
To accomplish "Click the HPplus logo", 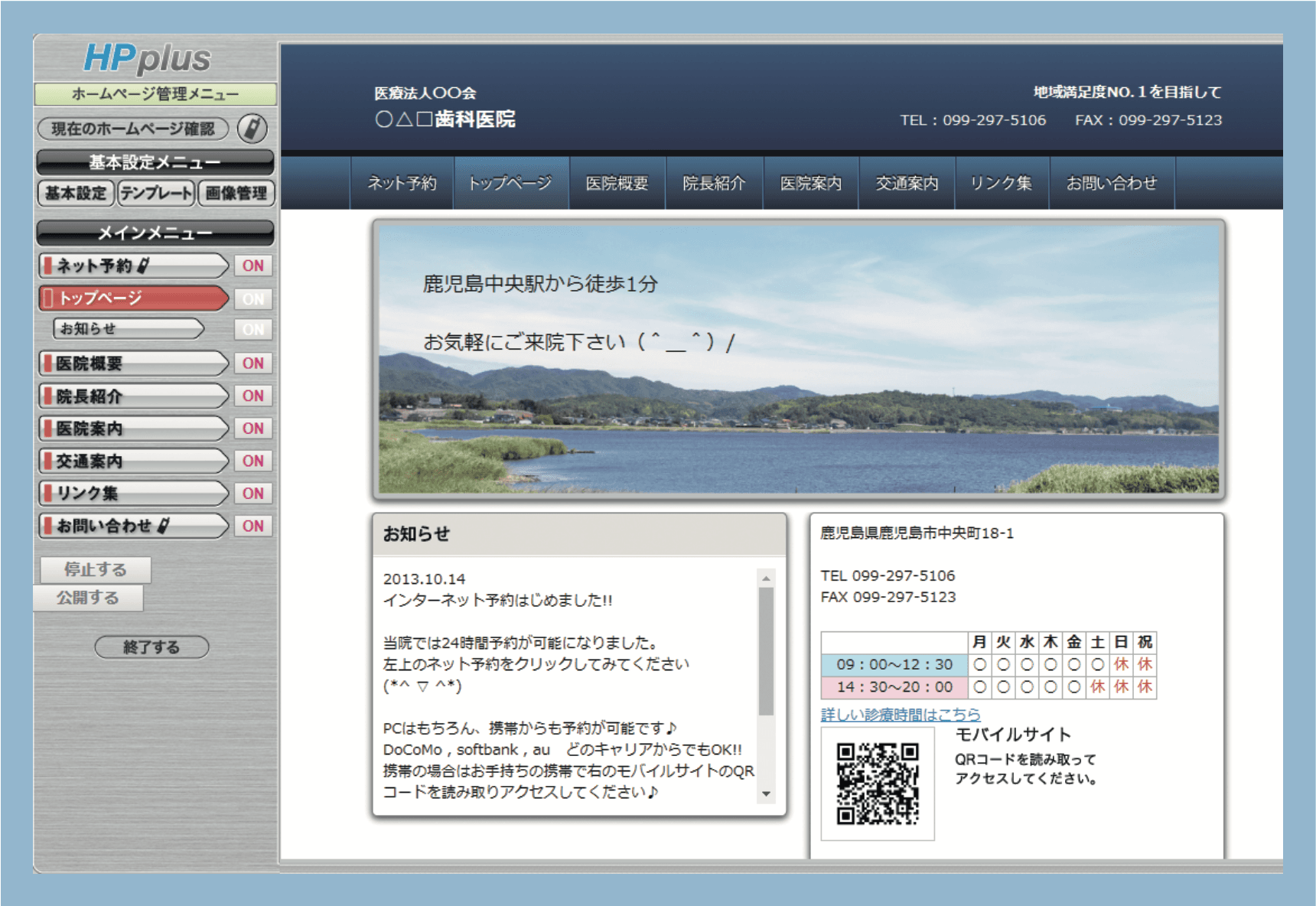I will (147, 58).
